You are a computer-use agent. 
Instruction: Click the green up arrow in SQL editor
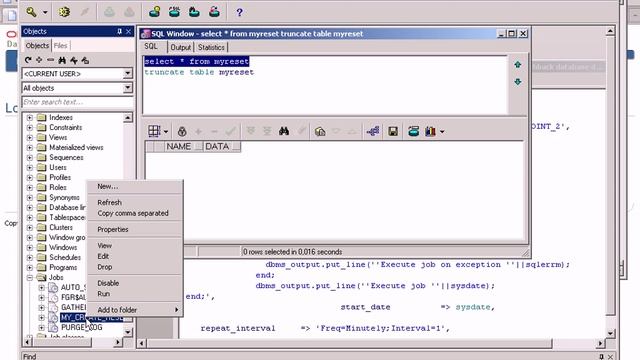[x=518, y=64]
